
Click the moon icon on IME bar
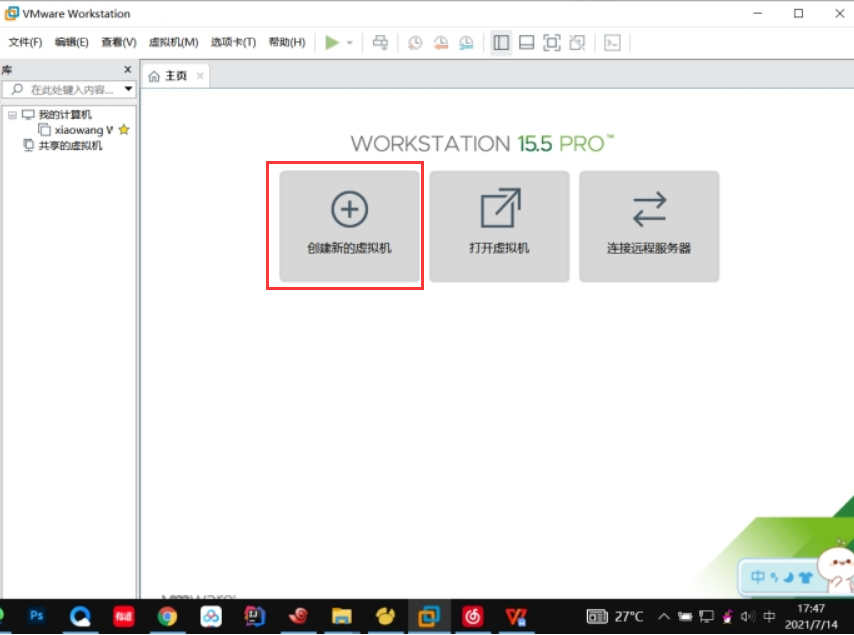point(788,577)
